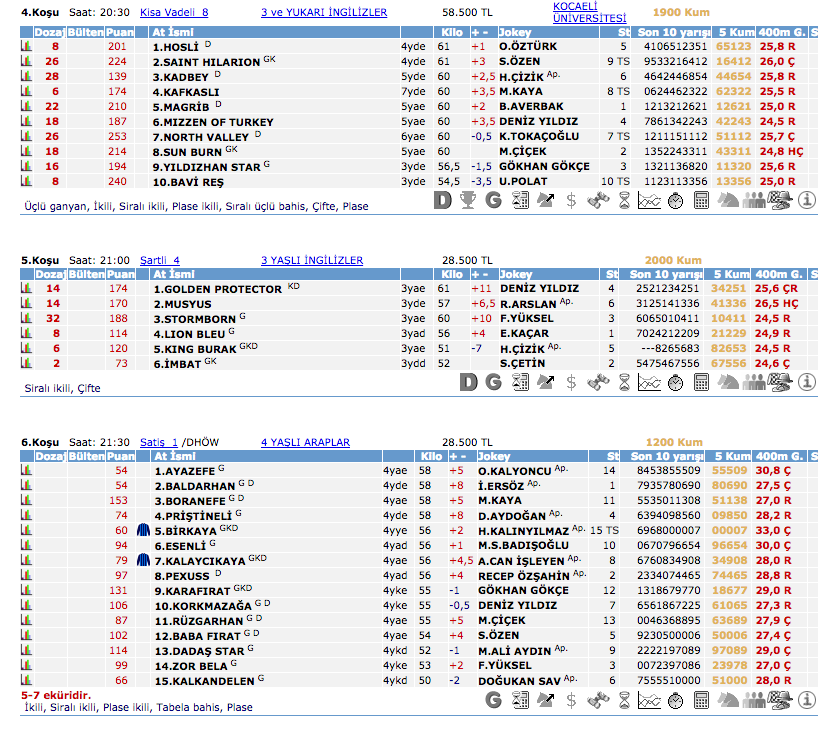Click the trophy icon in race 4 toolbar
This screenshot has height=730, width=839.
[x=467, y=200]
